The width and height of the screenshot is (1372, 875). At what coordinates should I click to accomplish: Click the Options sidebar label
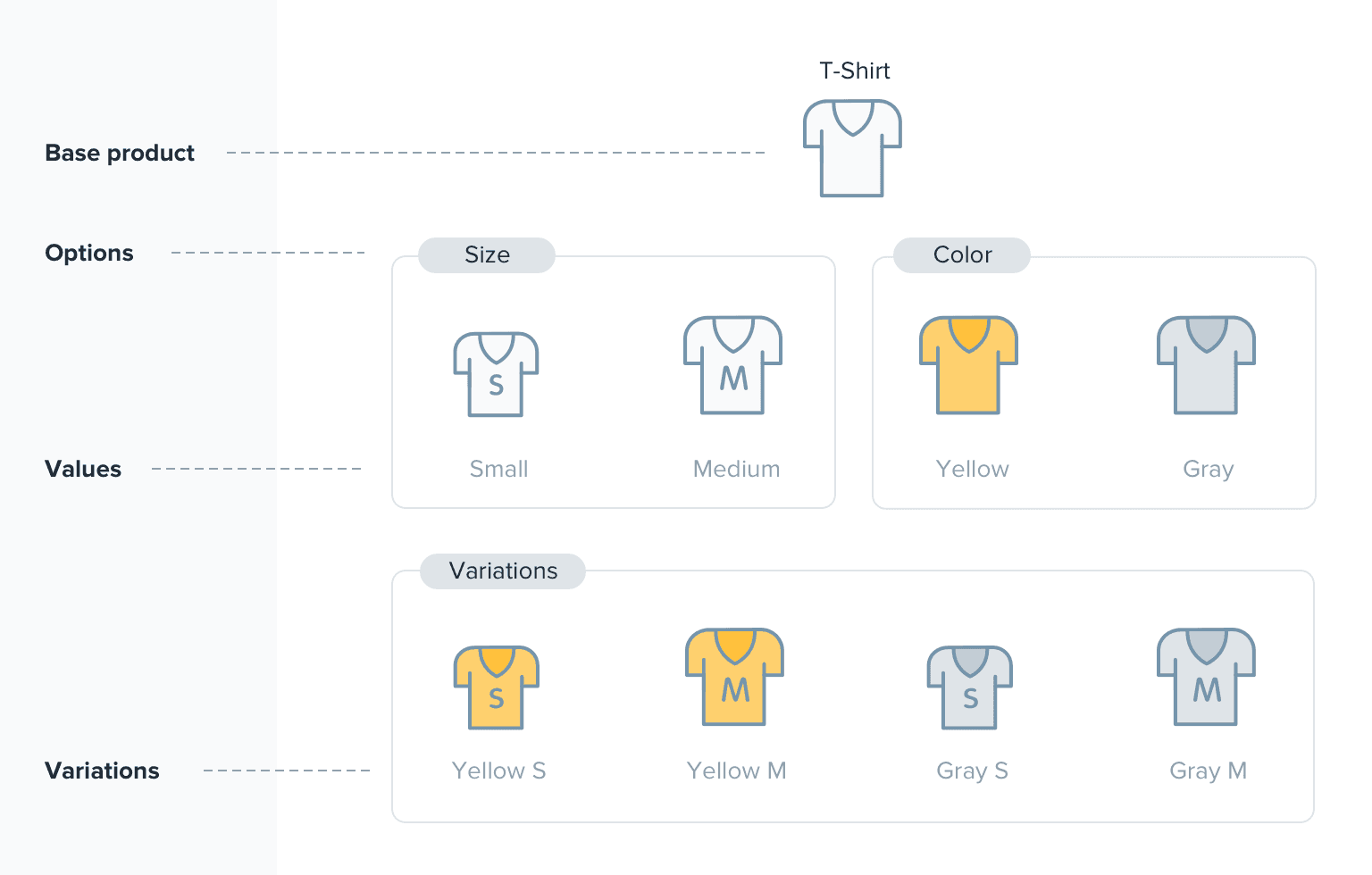[89, 253]
